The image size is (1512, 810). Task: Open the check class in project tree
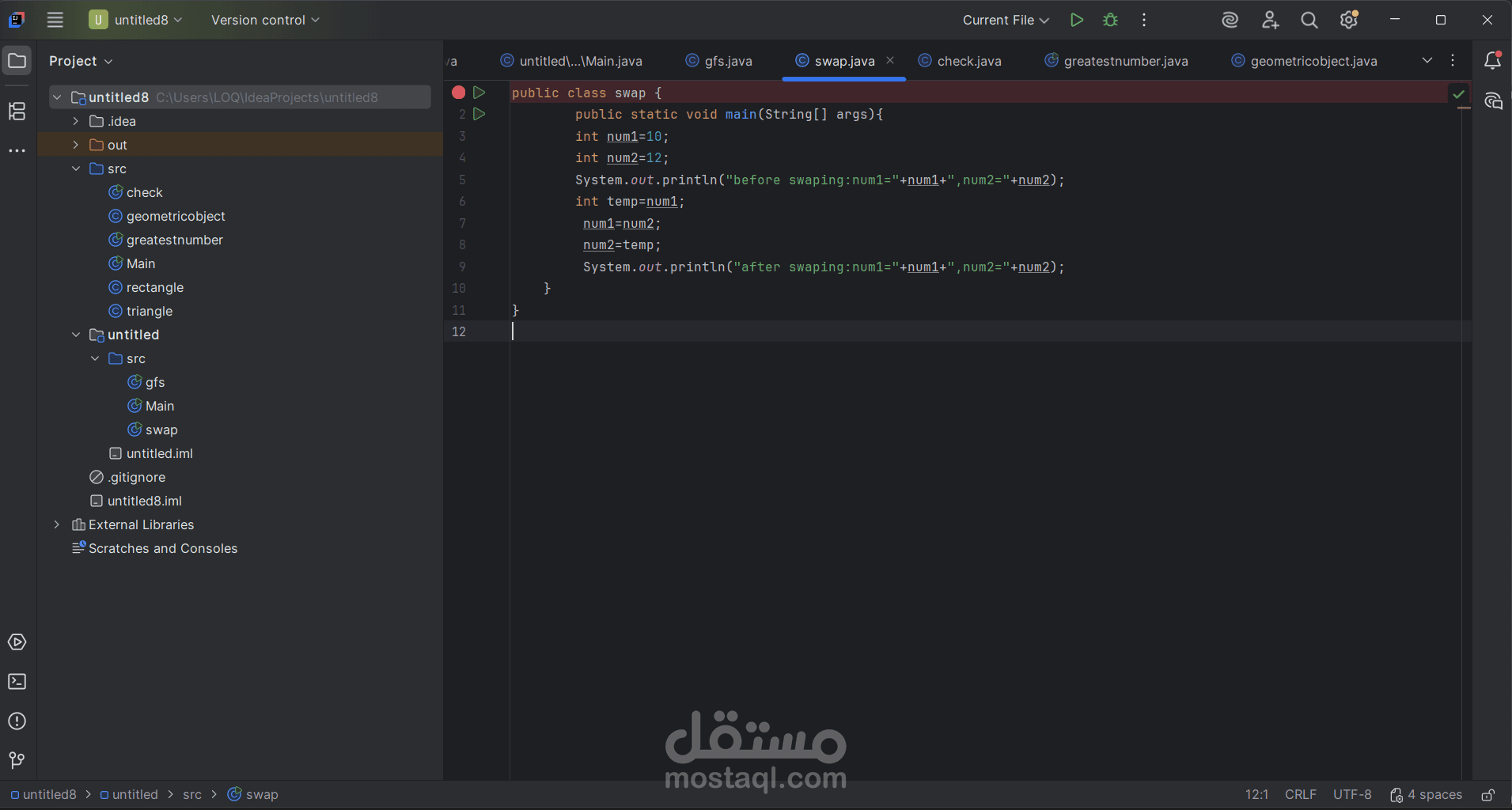[144, 192]
